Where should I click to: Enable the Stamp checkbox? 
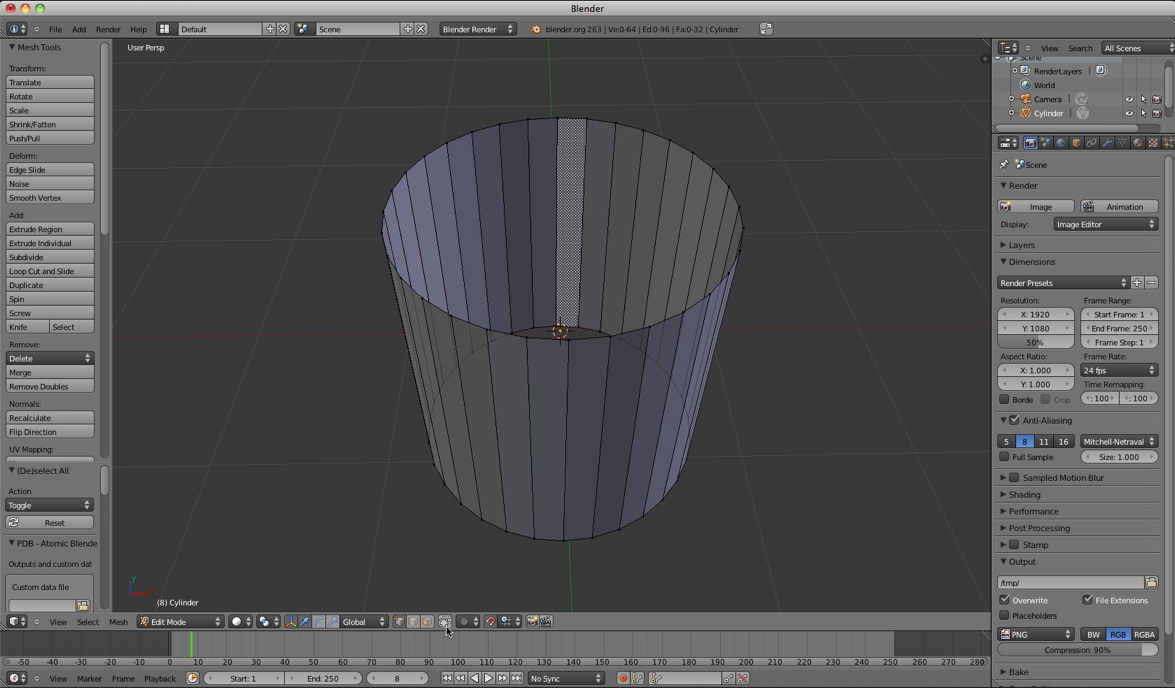coord(1015,545)
